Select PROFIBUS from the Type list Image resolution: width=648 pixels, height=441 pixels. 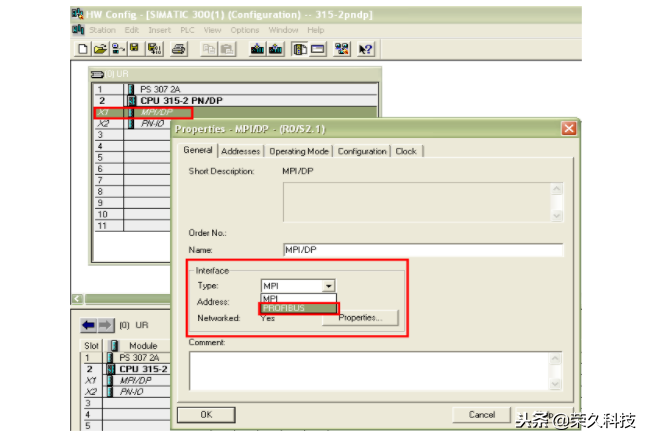click(297, 309)
